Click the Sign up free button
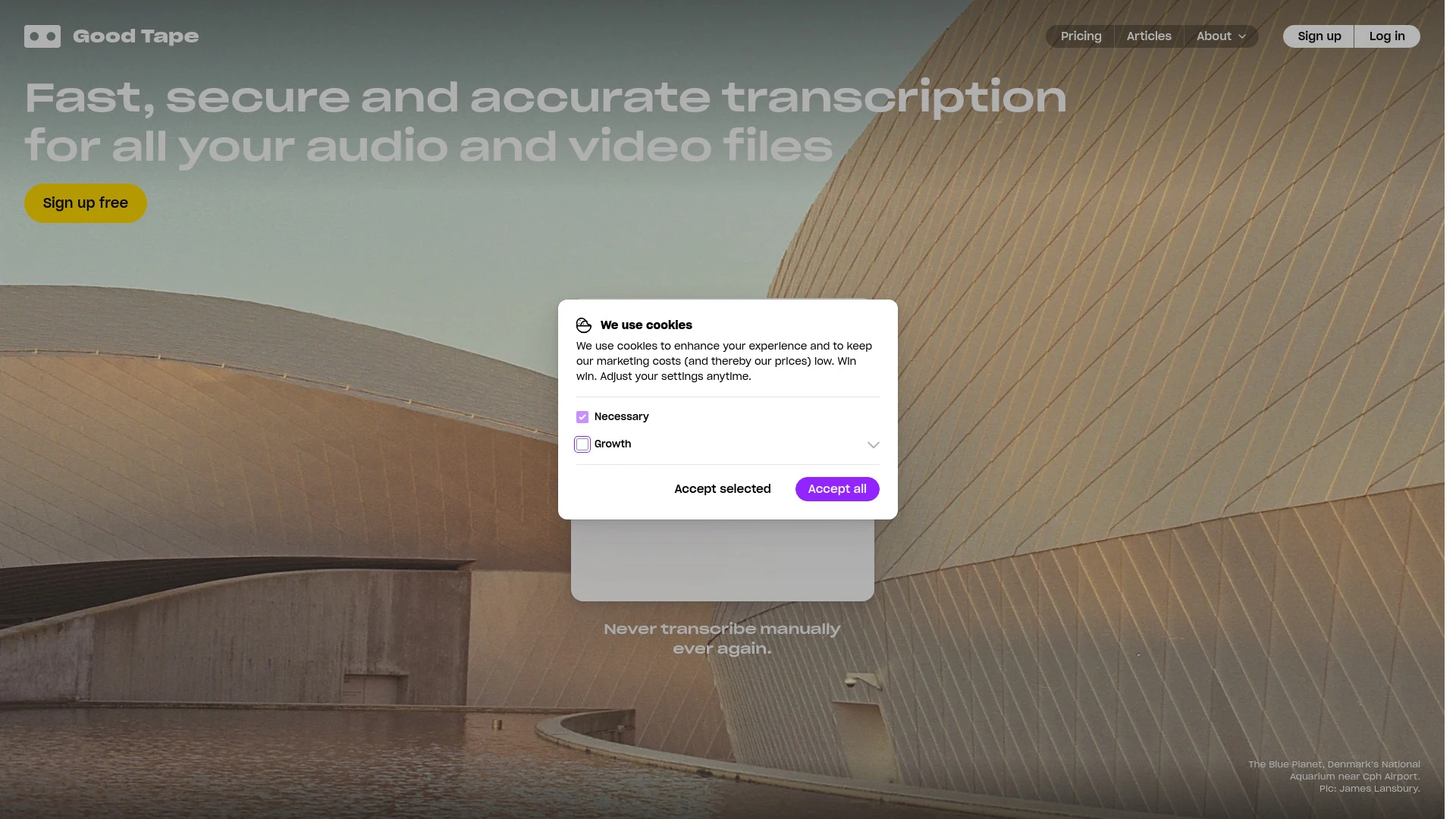Image resolution: width=1456 pixels, height=819 pixels. 85,202
